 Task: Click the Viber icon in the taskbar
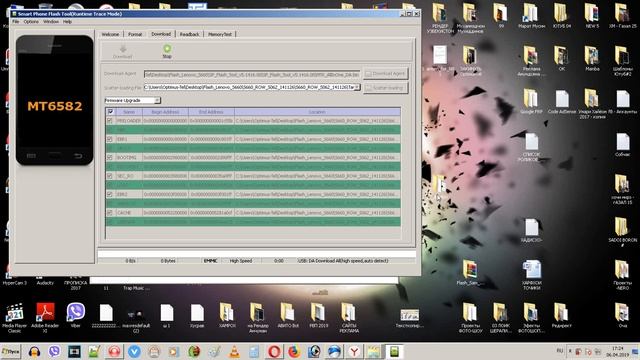click(54, 352)
